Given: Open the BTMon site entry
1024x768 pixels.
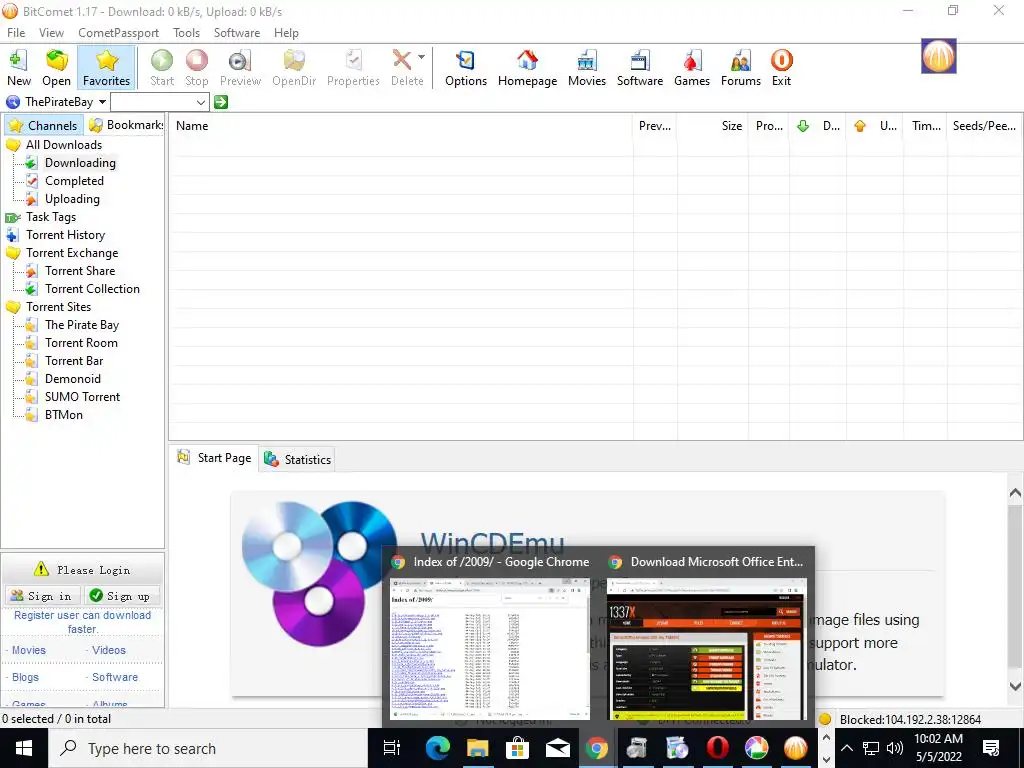Looking at the screenshot, I should 63,414.
